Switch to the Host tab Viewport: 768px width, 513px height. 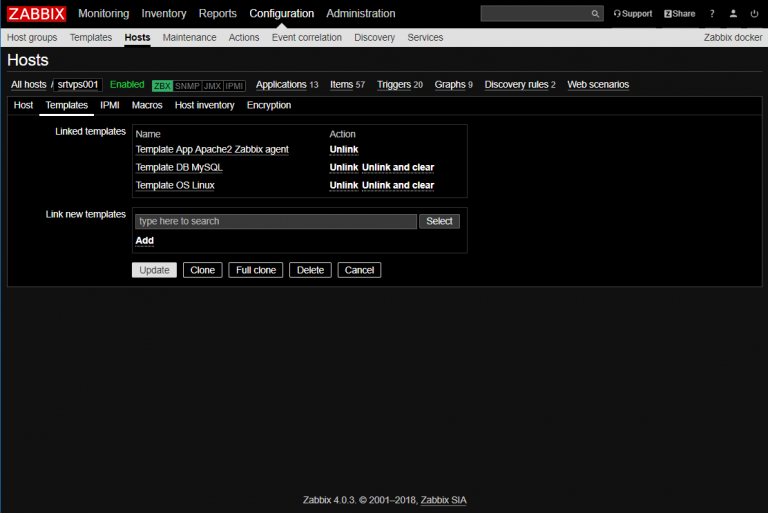point(24,105)
